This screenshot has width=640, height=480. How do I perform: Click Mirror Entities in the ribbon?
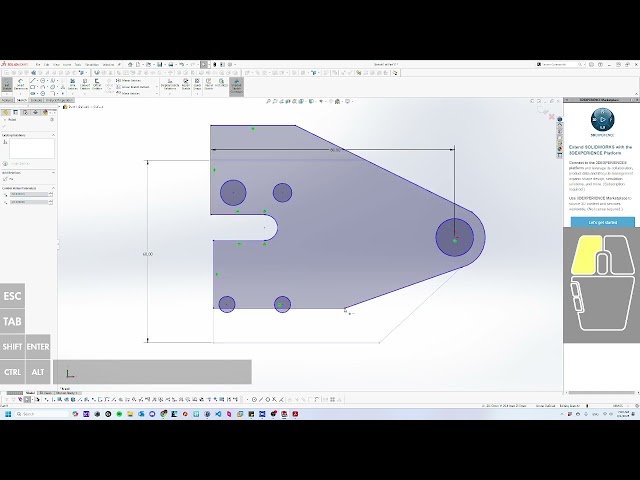[128, 81]
